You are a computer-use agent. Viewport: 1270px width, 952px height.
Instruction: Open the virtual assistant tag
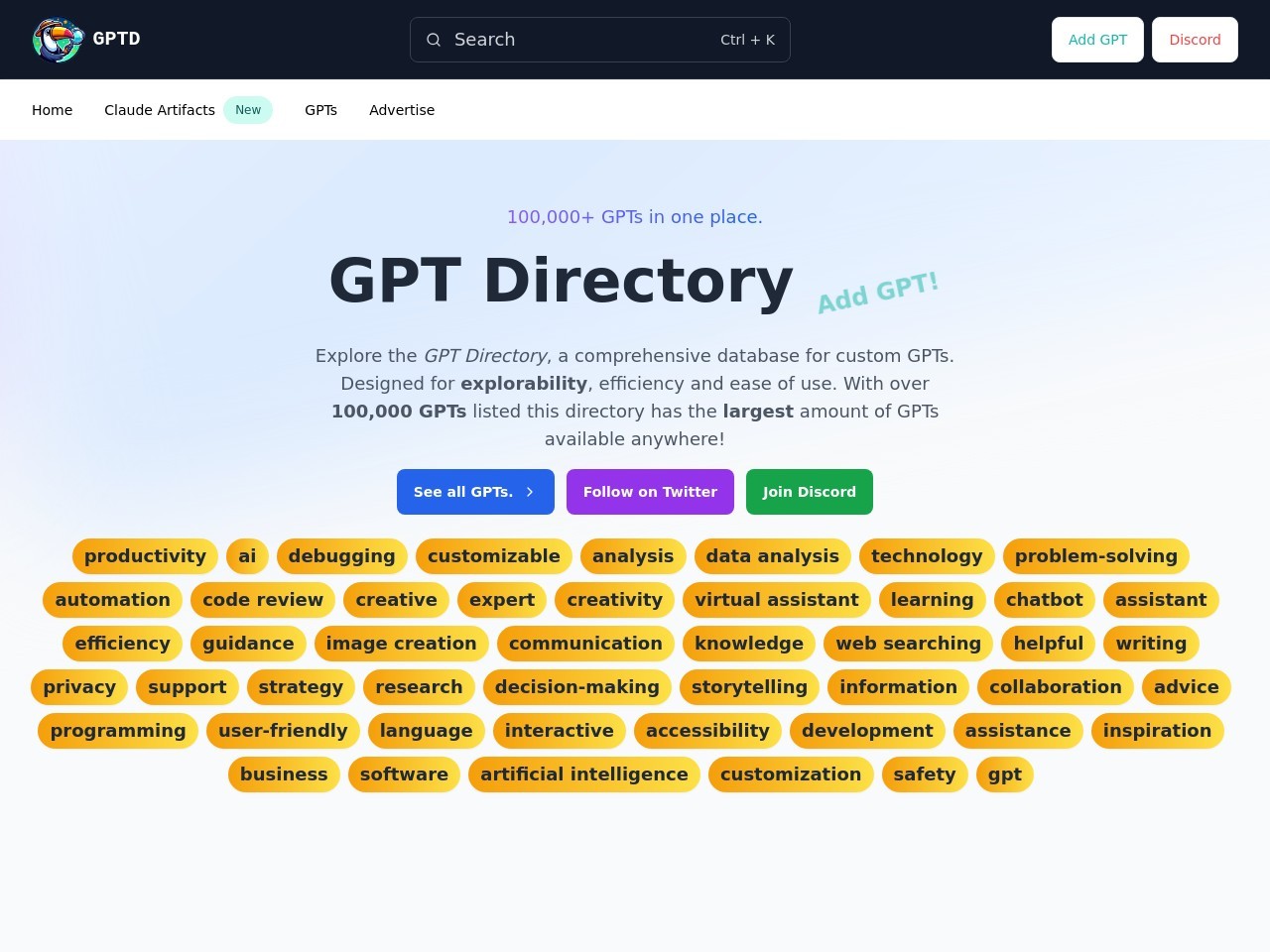[x=777, y=600]
